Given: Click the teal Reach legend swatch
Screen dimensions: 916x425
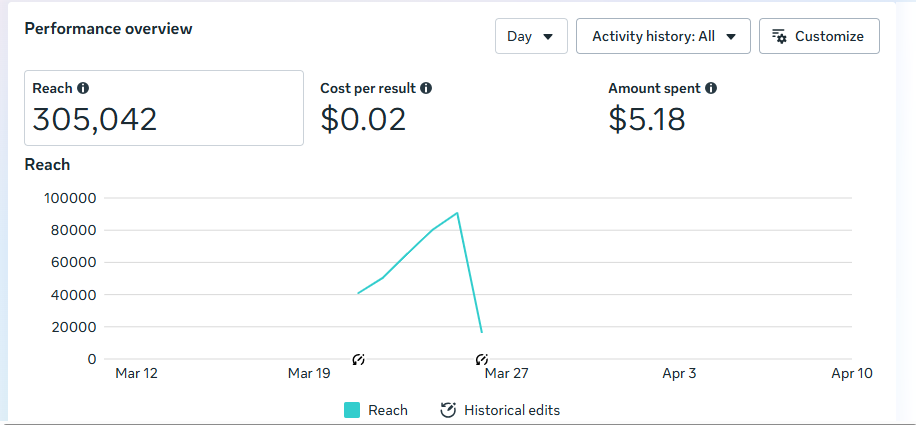Looking at the screenshot, I should pos(352,410).
